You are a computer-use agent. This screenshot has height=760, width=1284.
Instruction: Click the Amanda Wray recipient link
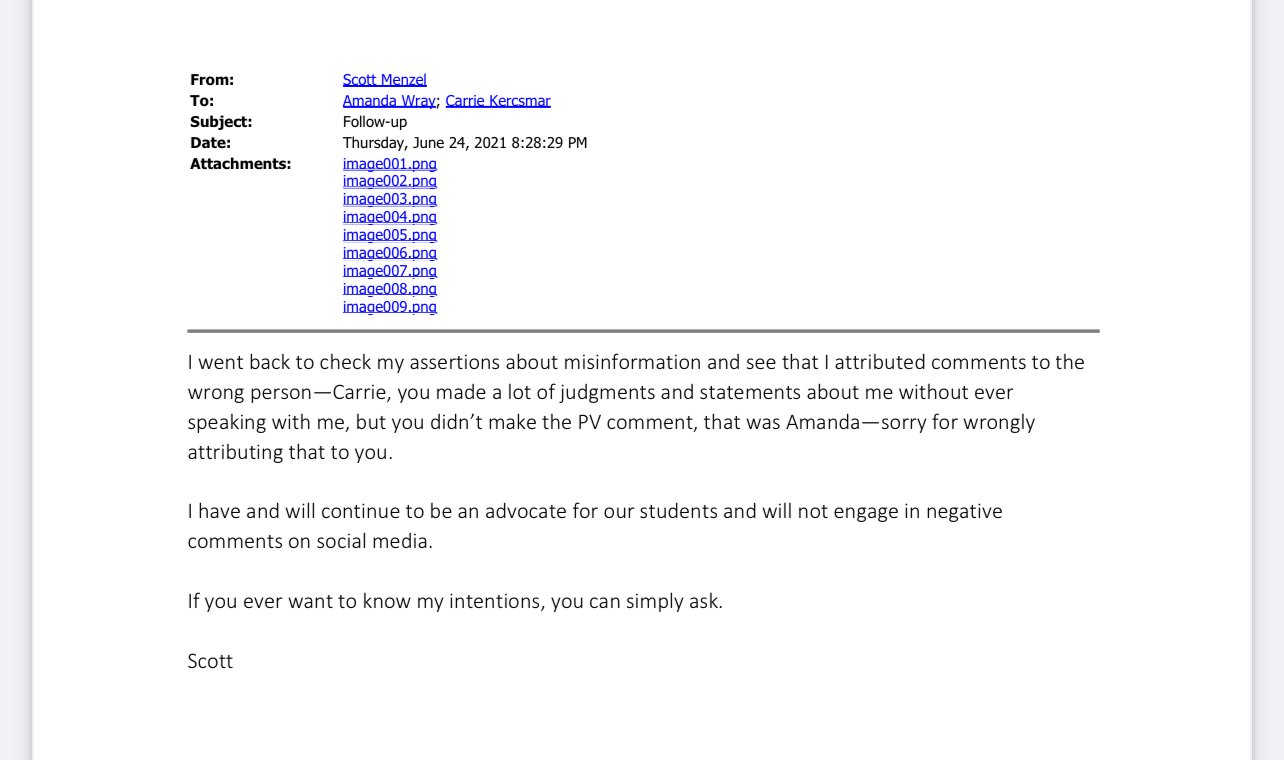(x=388, y=101)
